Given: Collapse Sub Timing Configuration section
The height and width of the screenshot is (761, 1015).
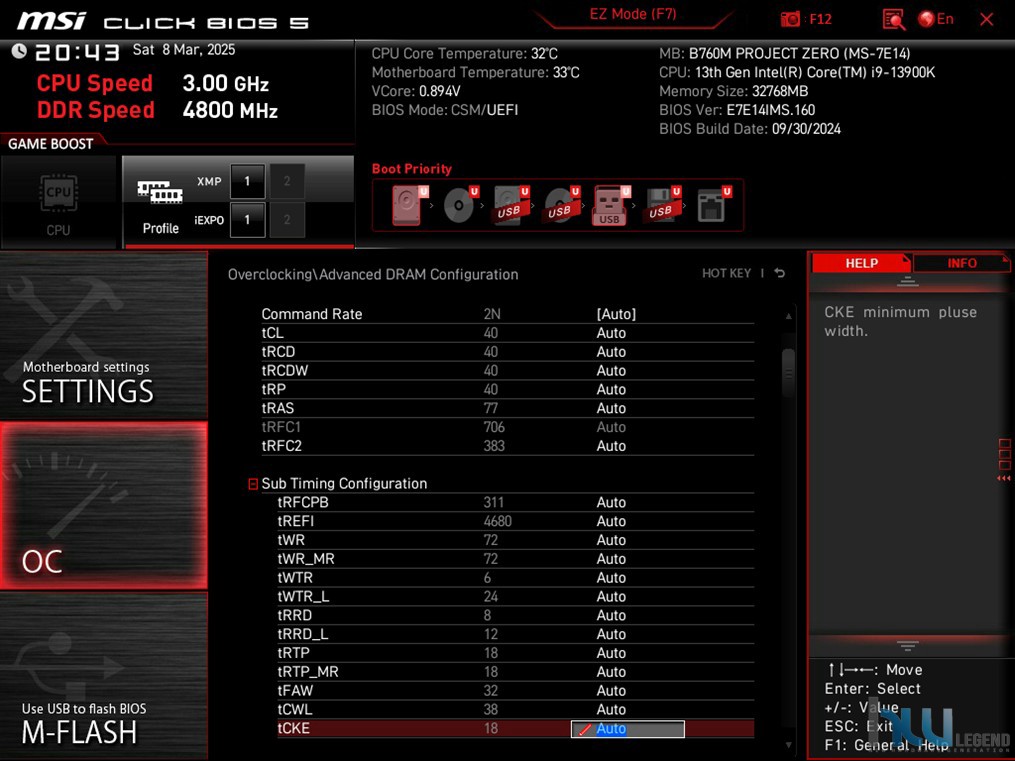Looking at the screenshot, I should pos(253,484).
